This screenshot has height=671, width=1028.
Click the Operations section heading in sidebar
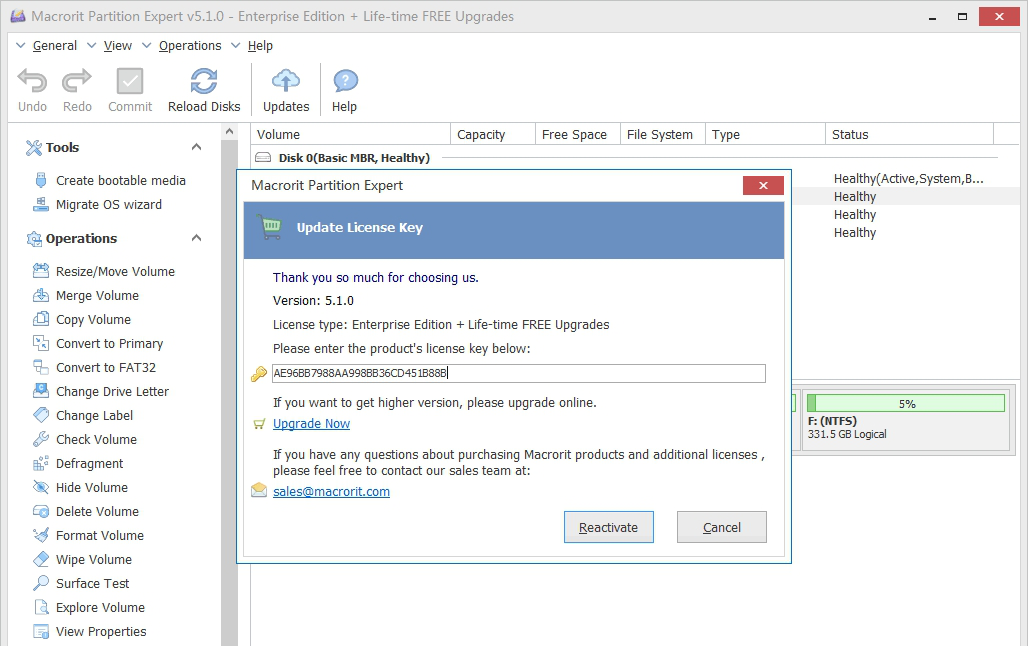pyautogui.click(x=81, y=239)
